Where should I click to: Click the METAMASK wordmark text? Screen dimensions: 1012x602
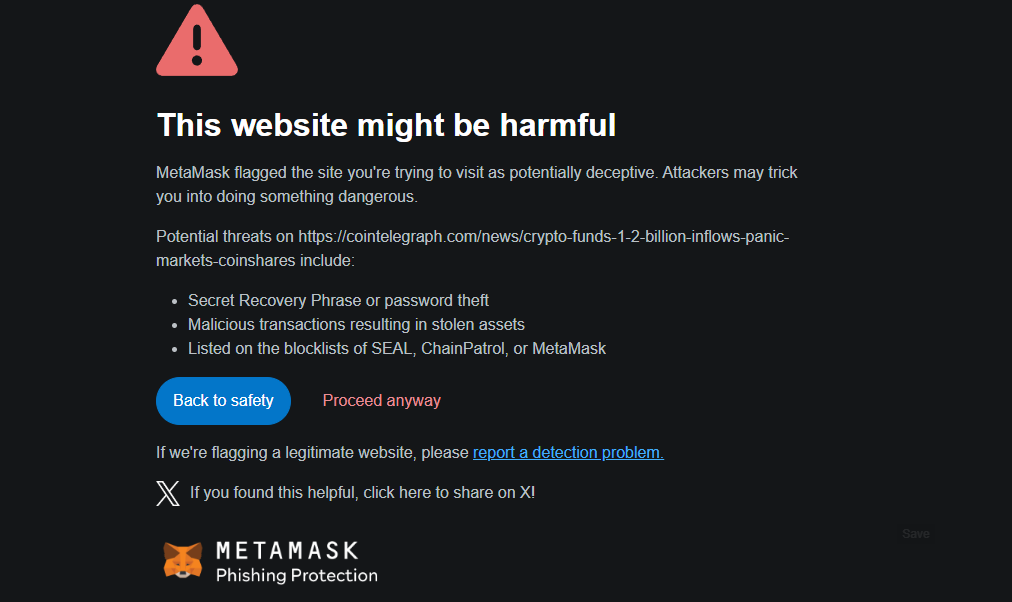tap(287, 550)
